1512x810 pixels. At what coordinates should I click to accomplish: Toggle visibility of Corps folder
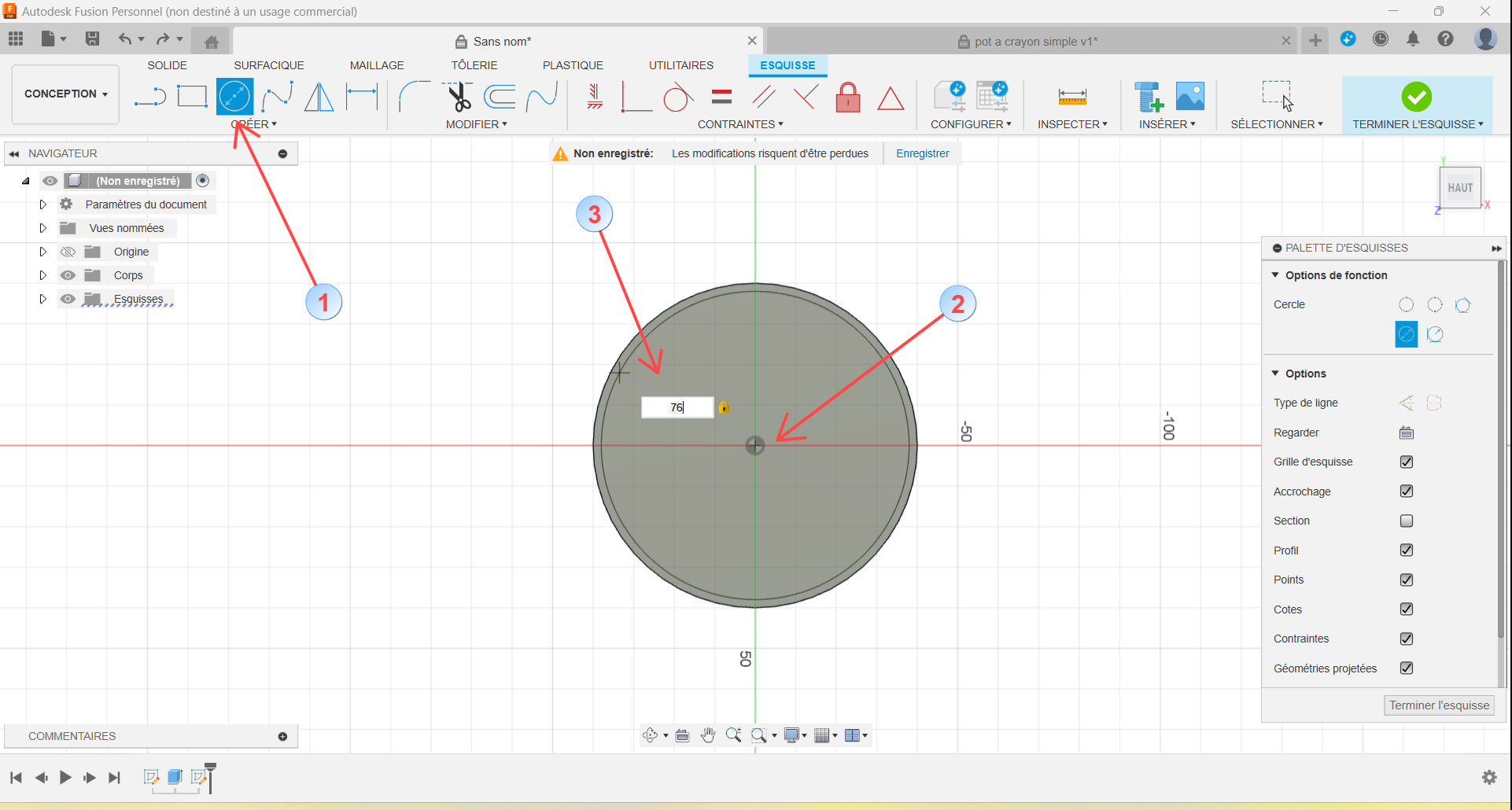coord(68,275)
